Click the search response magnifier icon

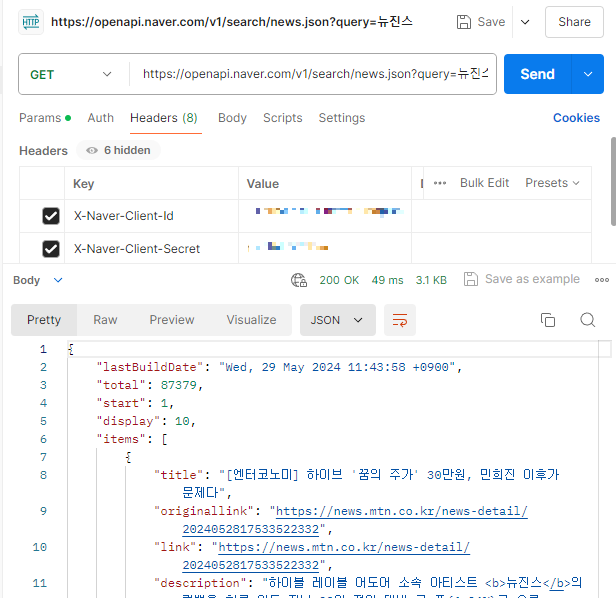tap(588, 320)
